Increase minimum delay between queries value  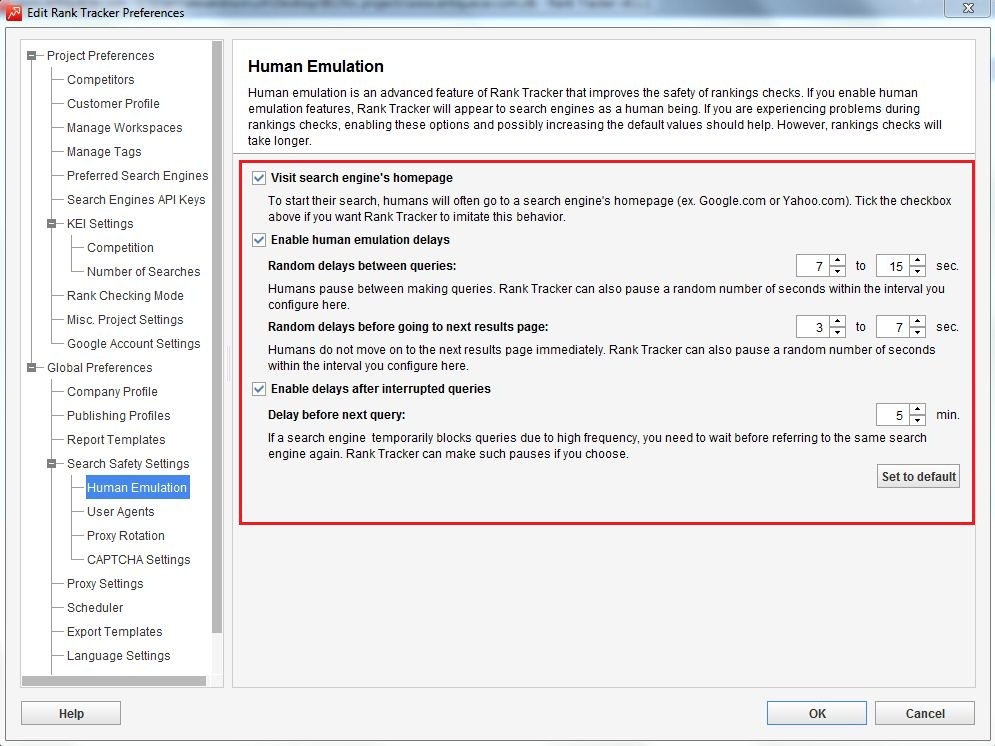(x=838, y=260)
